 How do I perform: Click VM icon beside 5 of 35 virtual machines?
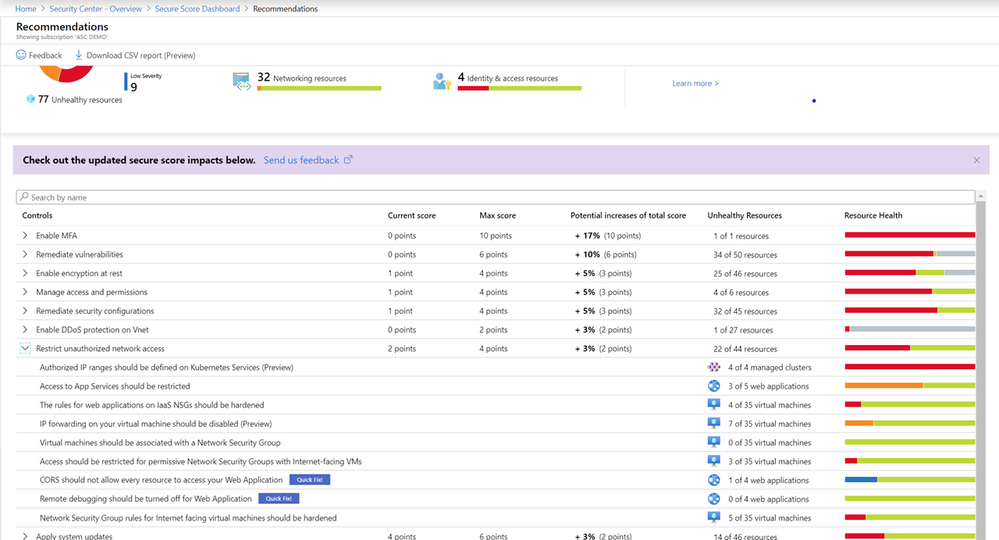(x=714, y=517)
